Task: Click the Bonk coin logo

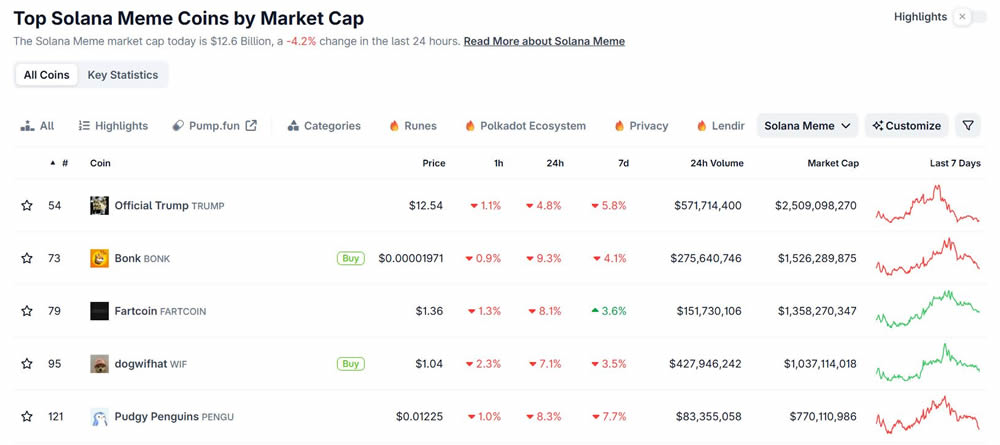Action: coord(99,258)
